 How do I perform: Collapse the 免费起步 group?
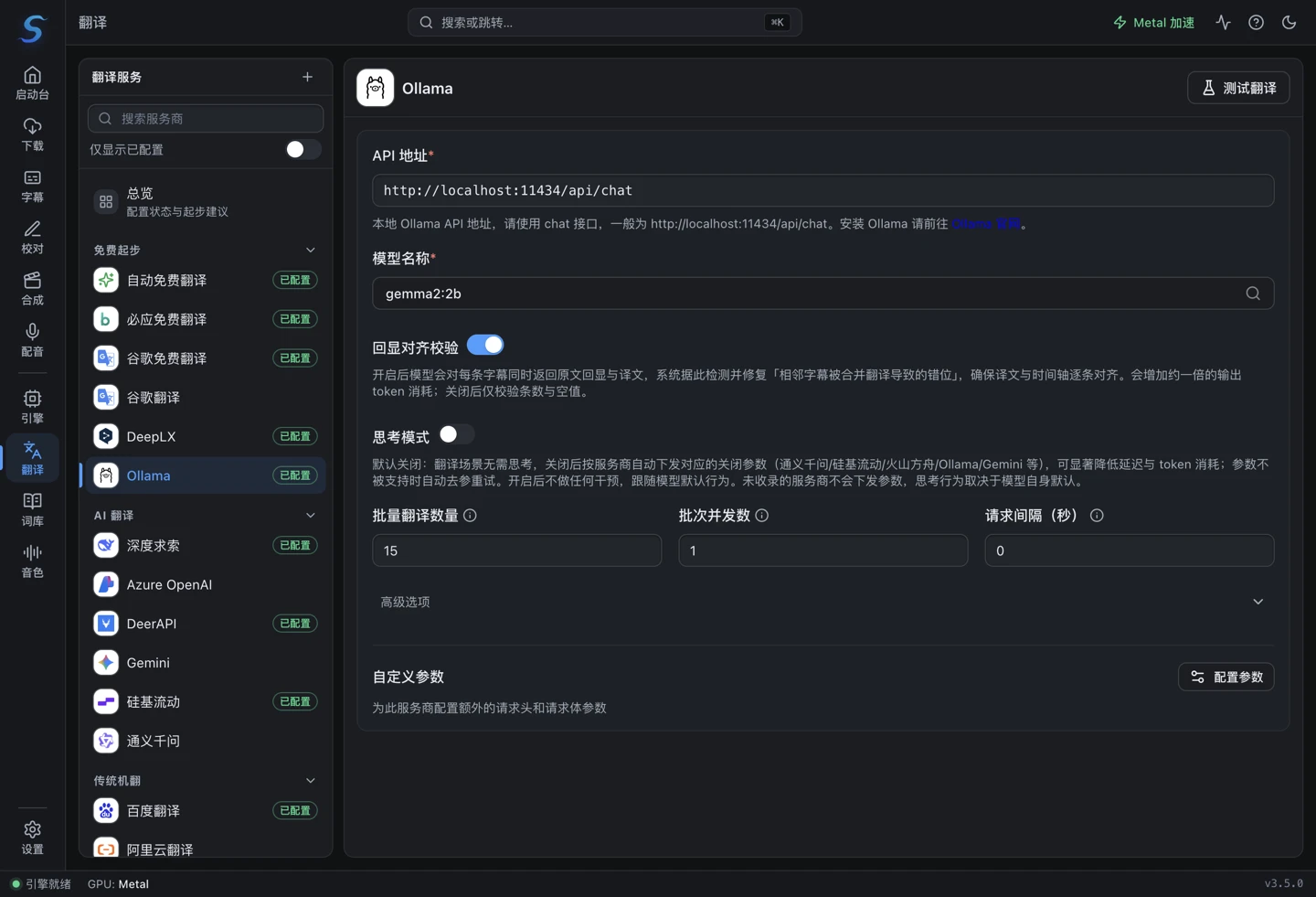click(x=310, y=250)
